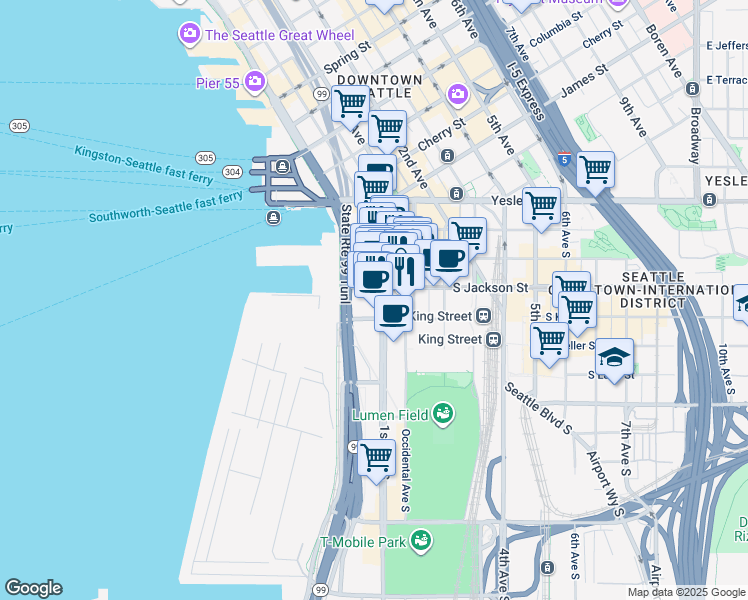This screenshot has width=748, height=600.
Task: Click transit stop icon at right end of Yesler
Action: pyautogui.click(x=709, y=199)
